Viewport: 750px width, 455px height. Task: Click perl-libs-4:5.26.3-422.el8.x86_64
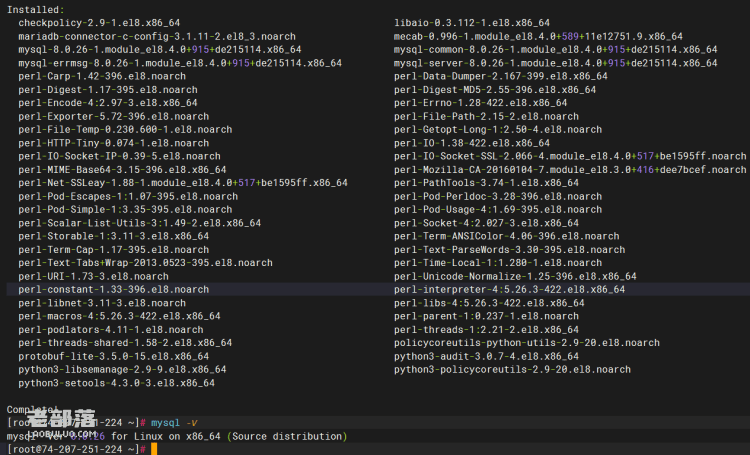(489, 303)
